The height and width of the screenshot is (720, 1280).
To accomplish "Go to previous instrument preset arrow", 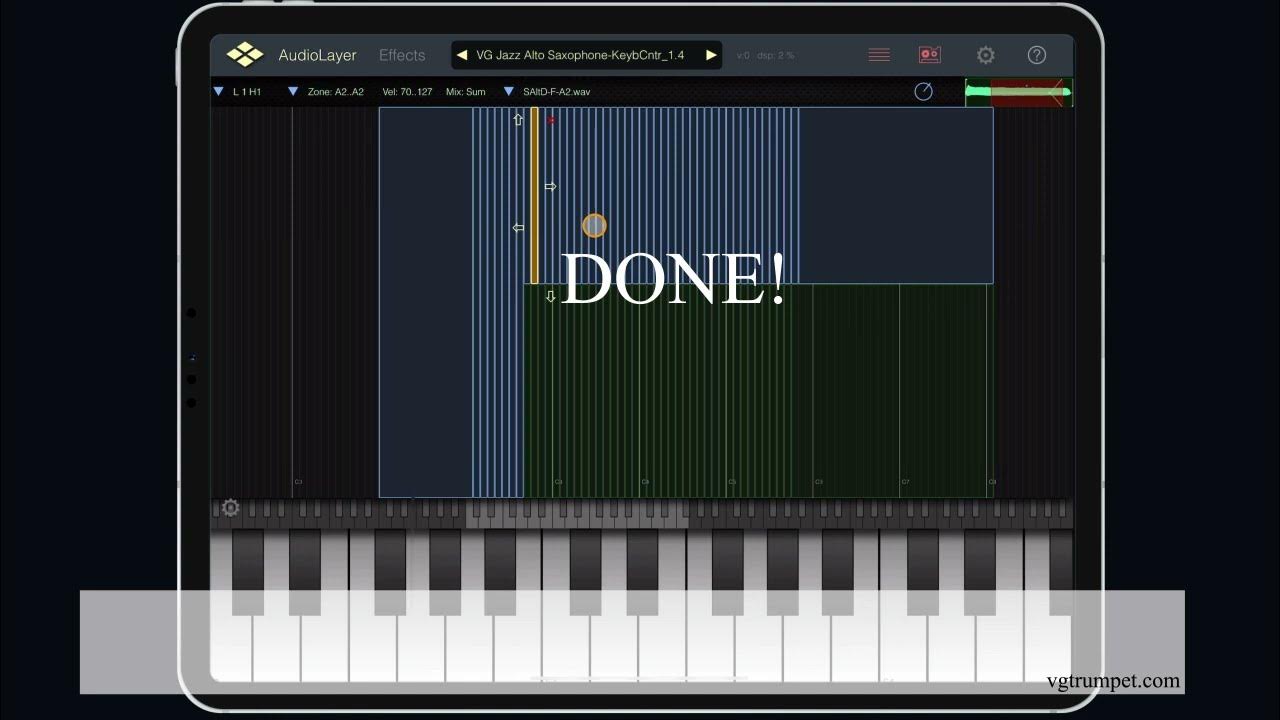I will tap(462, 55).
